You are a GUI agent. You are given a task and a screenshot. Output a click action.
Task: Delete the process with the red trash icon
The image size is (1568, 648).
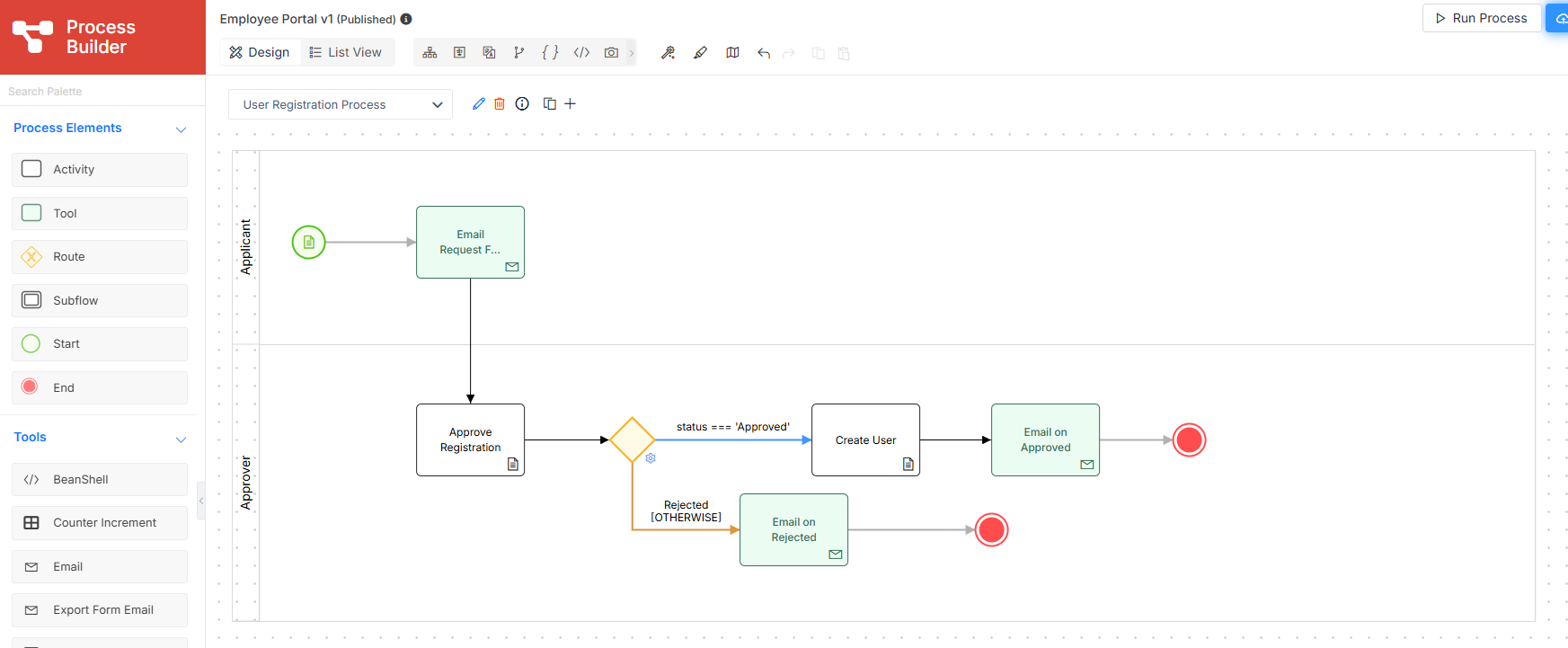tap(500, 104)
